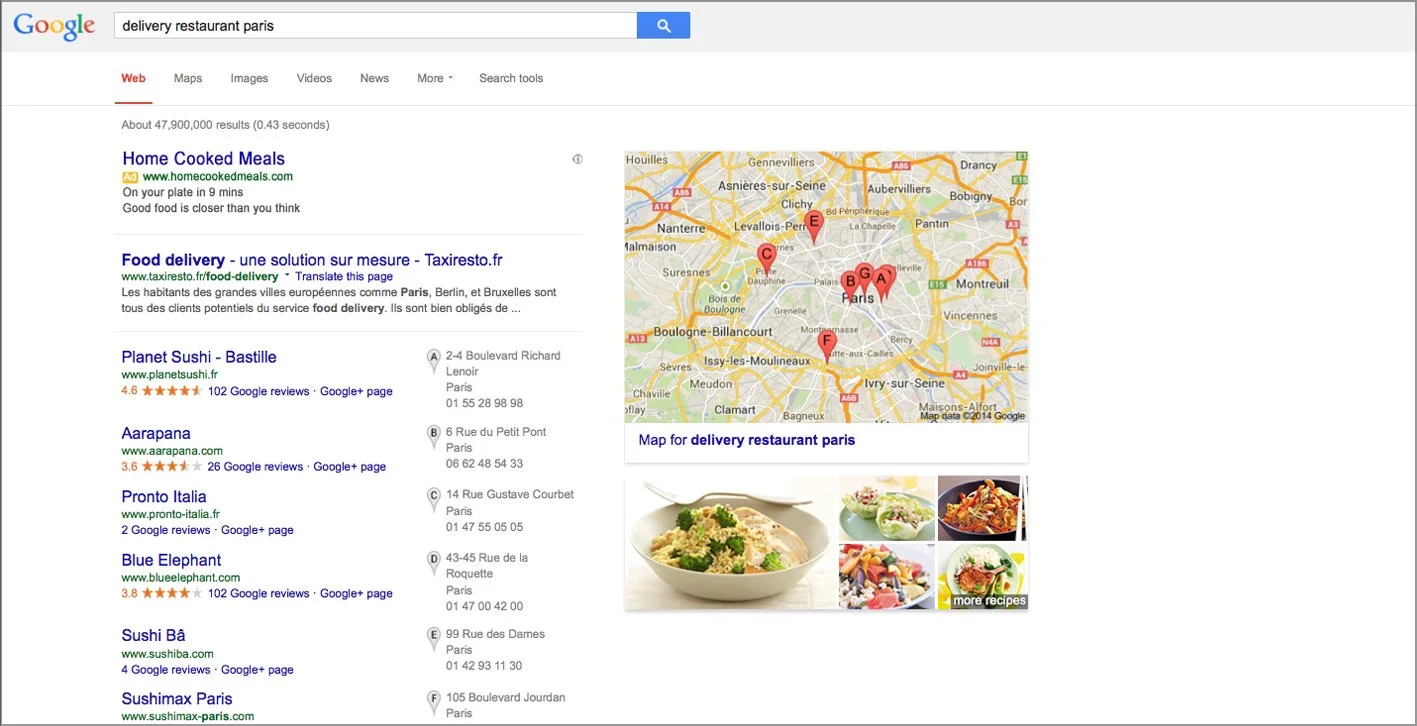The image size is (1417, 726).
Task: Open Sushi Bâ's 4 Google reviews
Action: coord(166,670)
